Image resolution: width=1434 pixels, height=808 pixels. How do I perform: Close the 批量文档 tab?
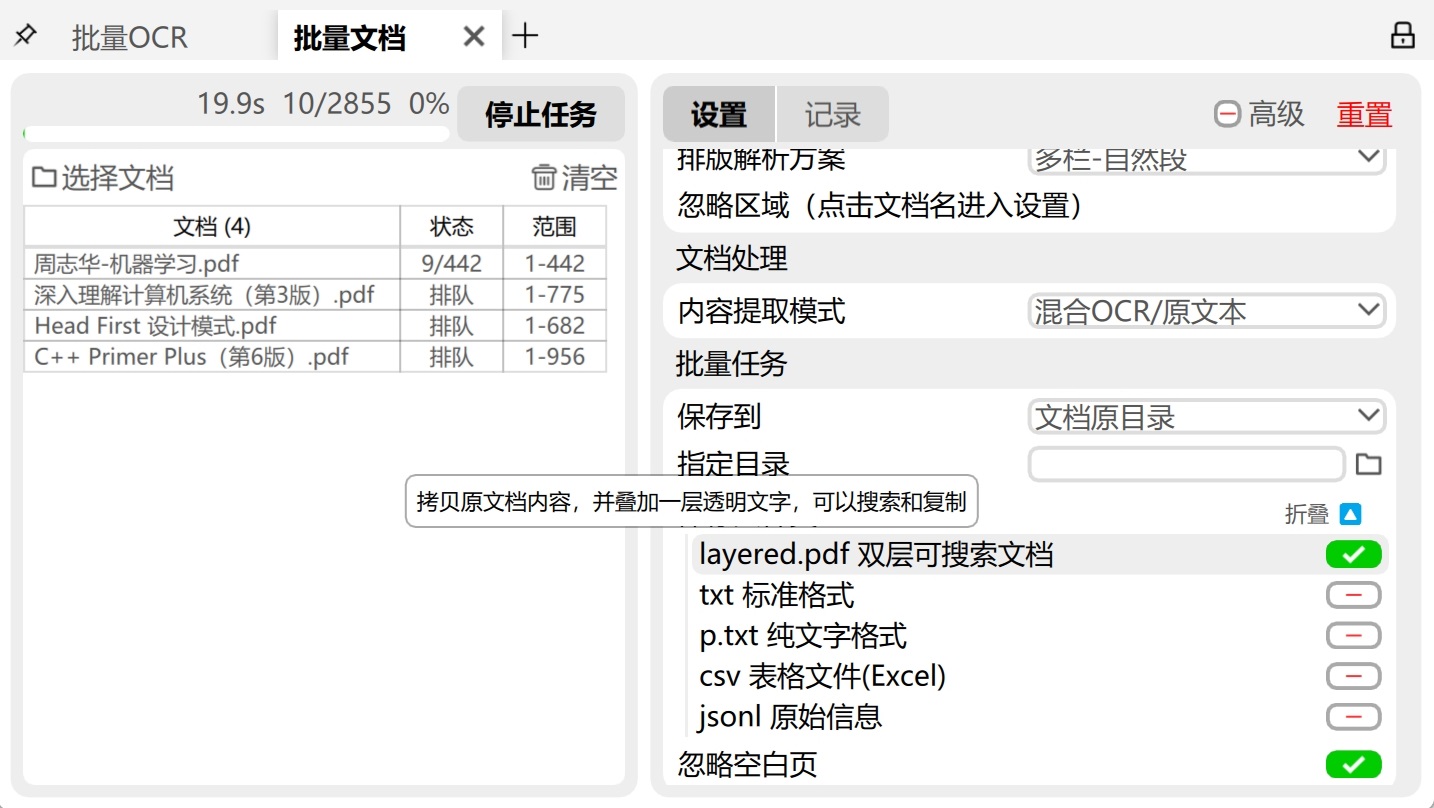click(474, 37)
